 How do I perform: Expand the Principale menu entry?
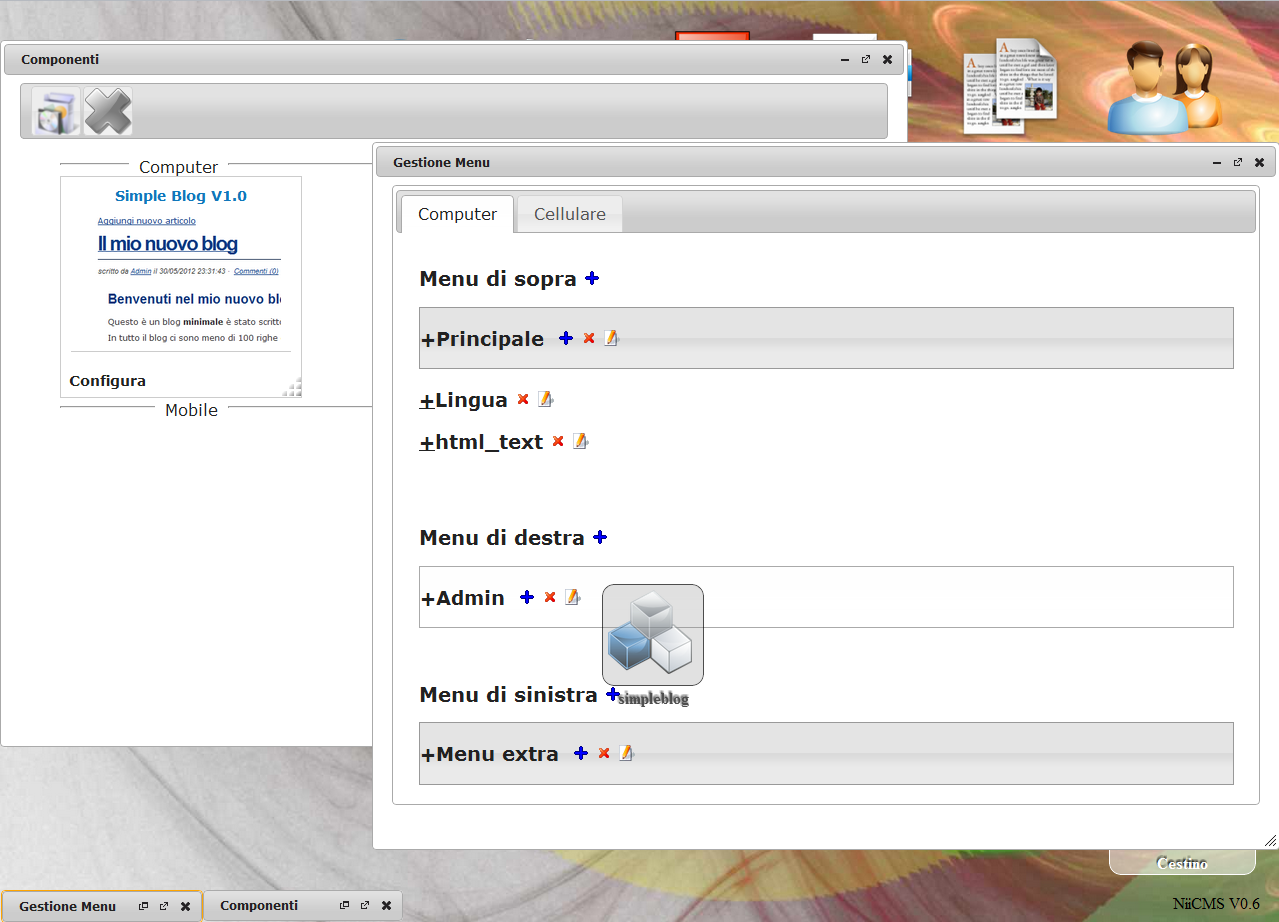pyautogui.click(x=426, y=338)
